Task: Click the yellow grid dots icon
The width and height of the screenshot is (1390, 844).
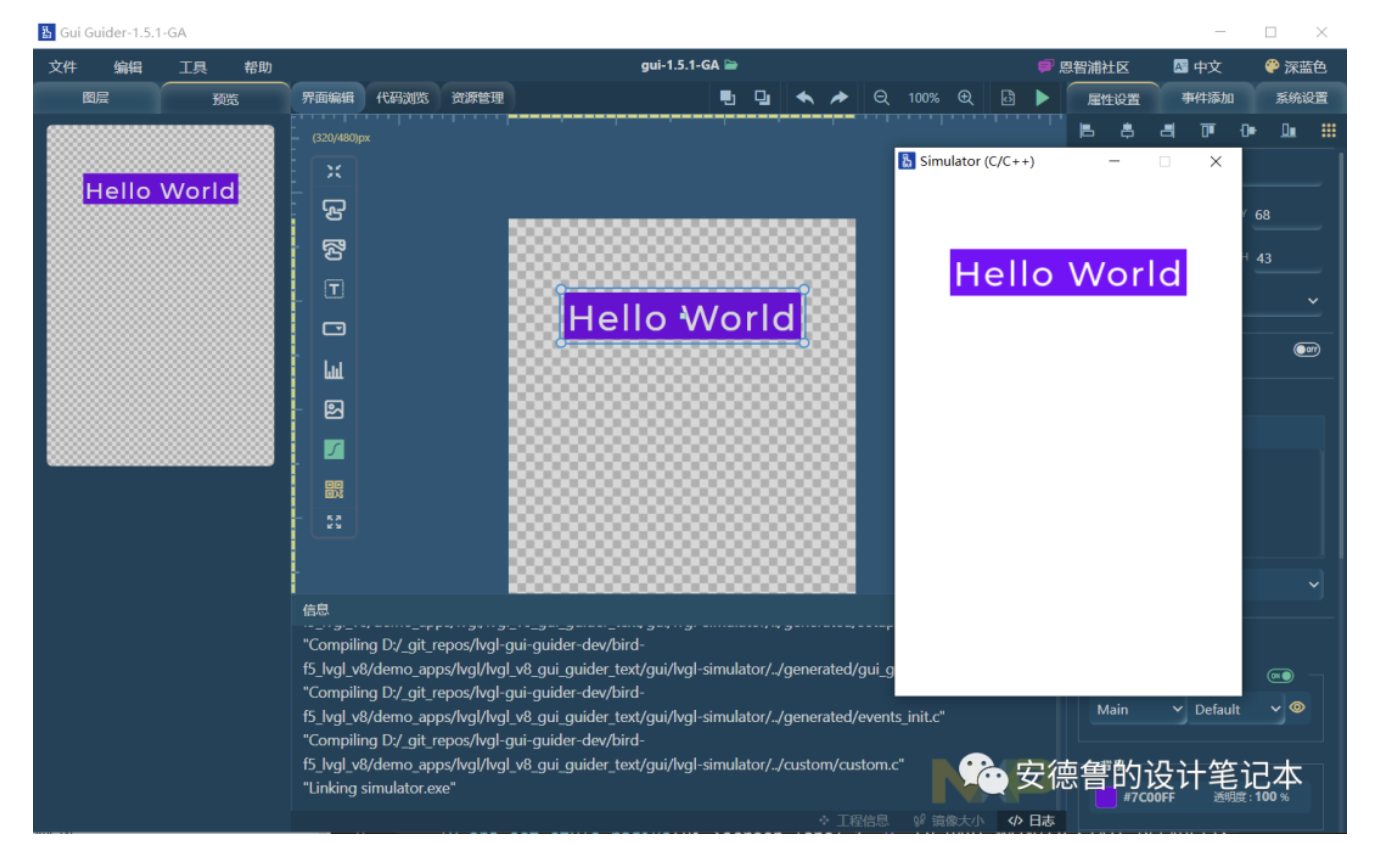Action: tap(1328, 130)
